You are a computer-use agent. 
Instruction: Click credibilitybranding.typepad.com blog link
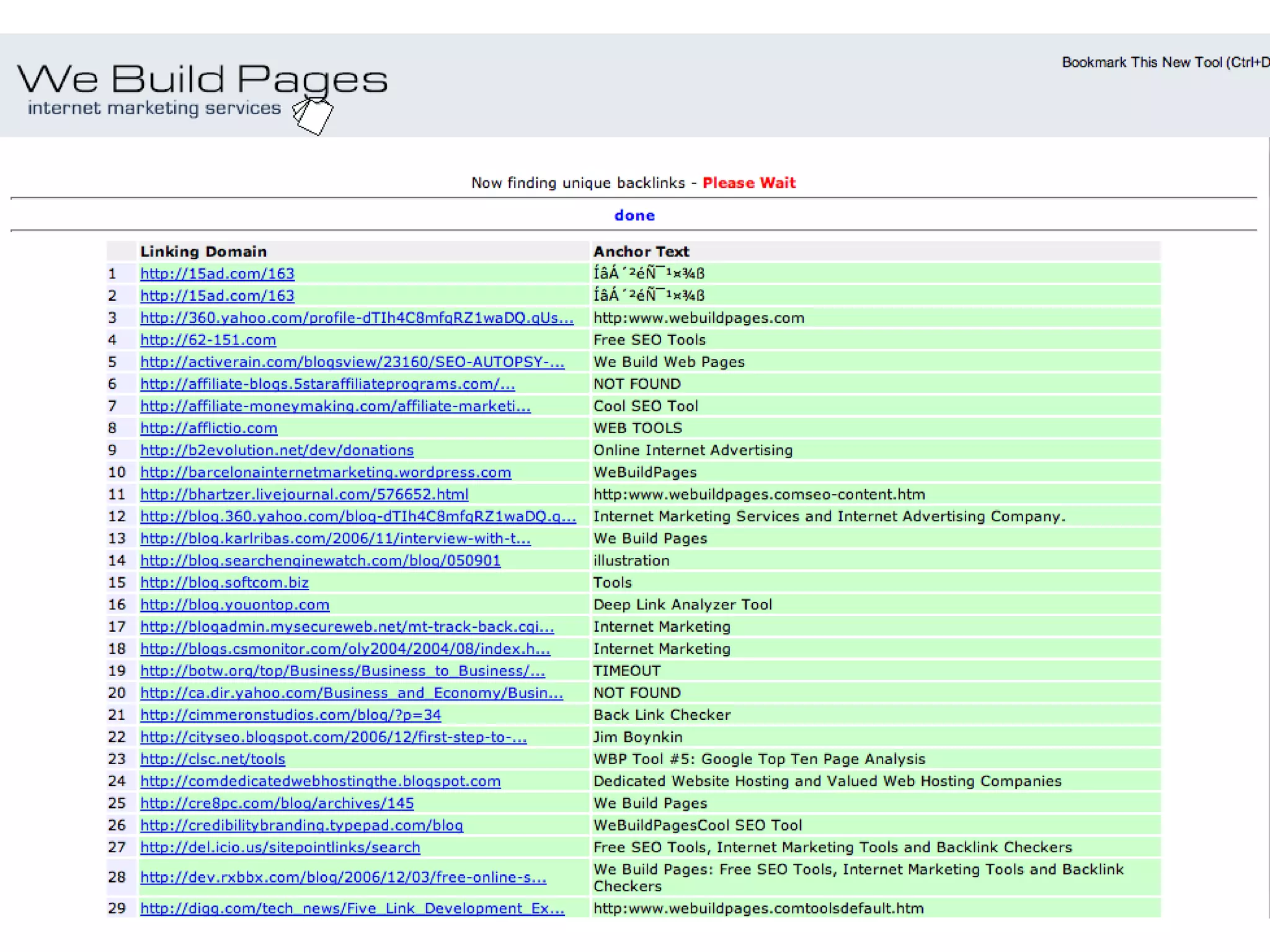point(301,826)
